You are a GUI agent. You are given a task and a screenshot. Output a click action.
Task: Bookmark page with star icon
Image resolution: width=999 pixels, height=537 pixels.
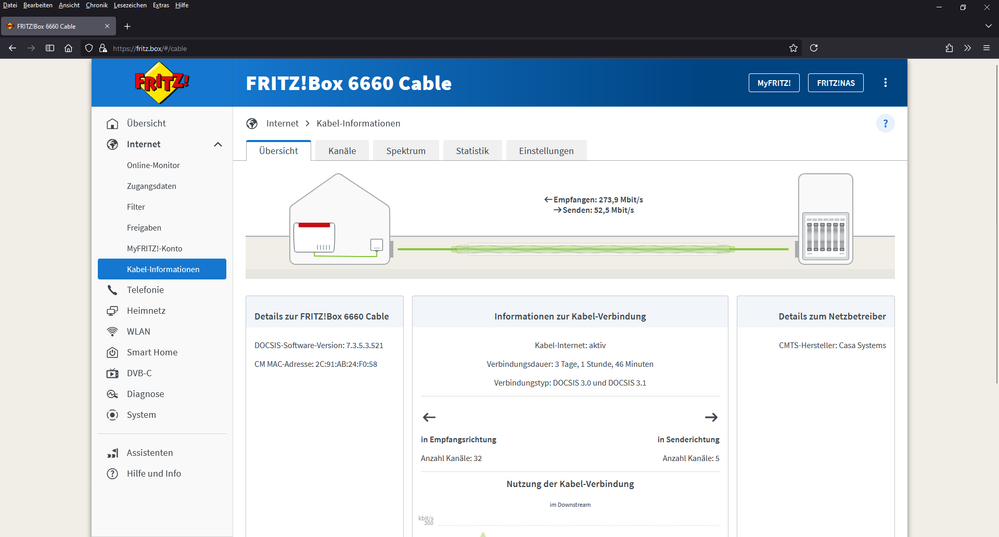coord(793,48)
